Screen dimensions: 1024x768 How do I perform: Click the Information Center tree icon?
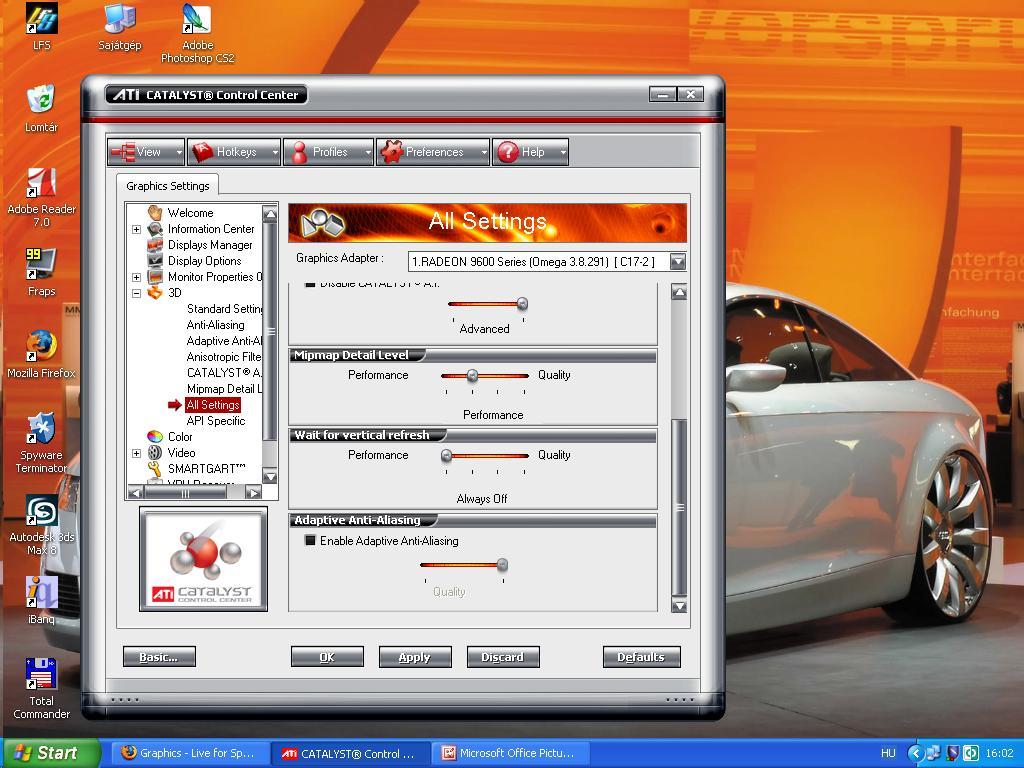(155, 229)
